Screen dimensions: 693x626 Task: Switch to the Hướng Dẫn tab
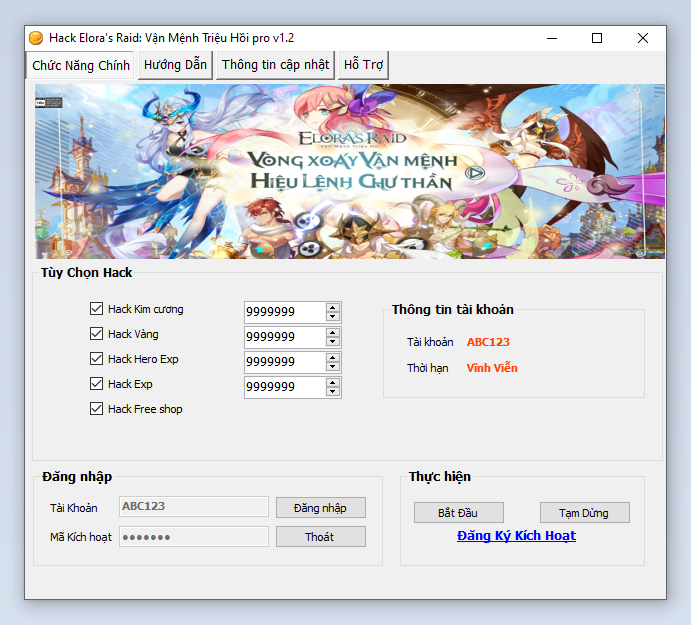pos(175,65)
